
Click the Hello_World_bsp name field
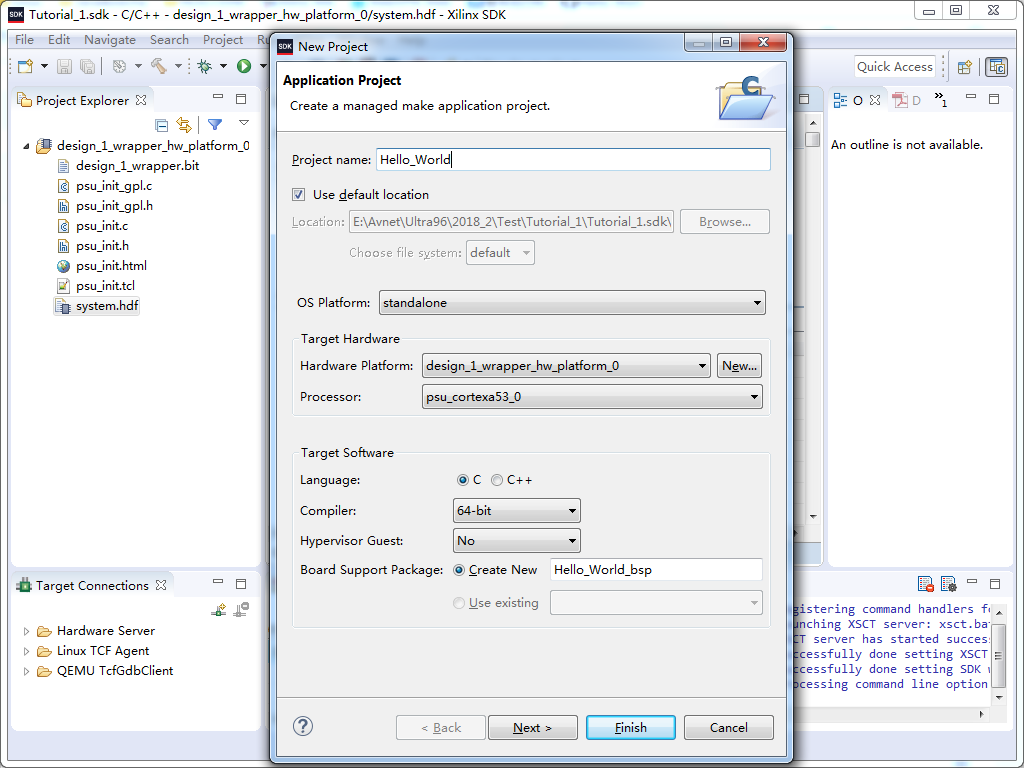pyautogui.click(x=656, y=569)
